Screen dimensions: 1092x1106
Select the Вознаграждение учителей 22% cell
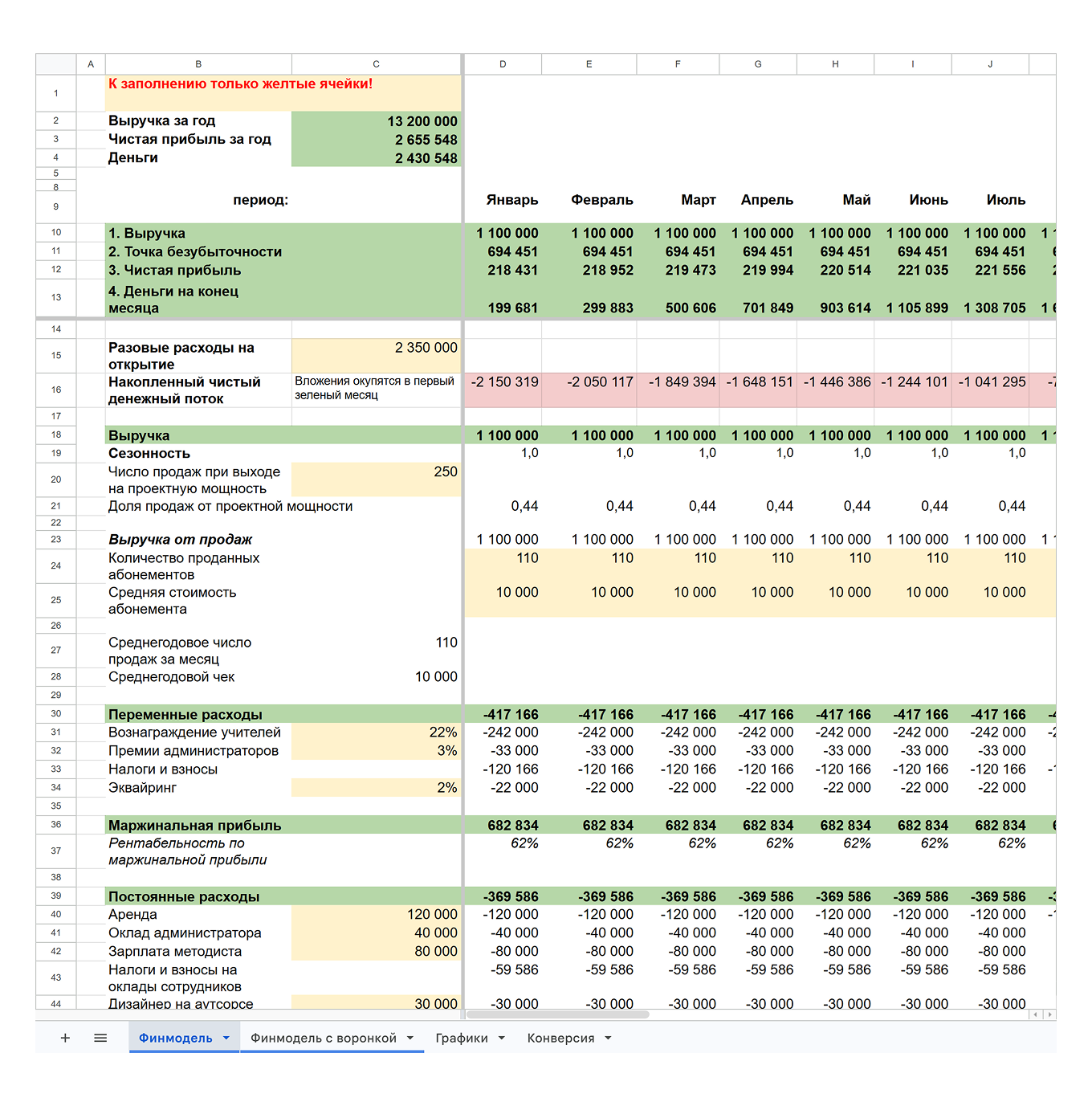pos(376,732)
